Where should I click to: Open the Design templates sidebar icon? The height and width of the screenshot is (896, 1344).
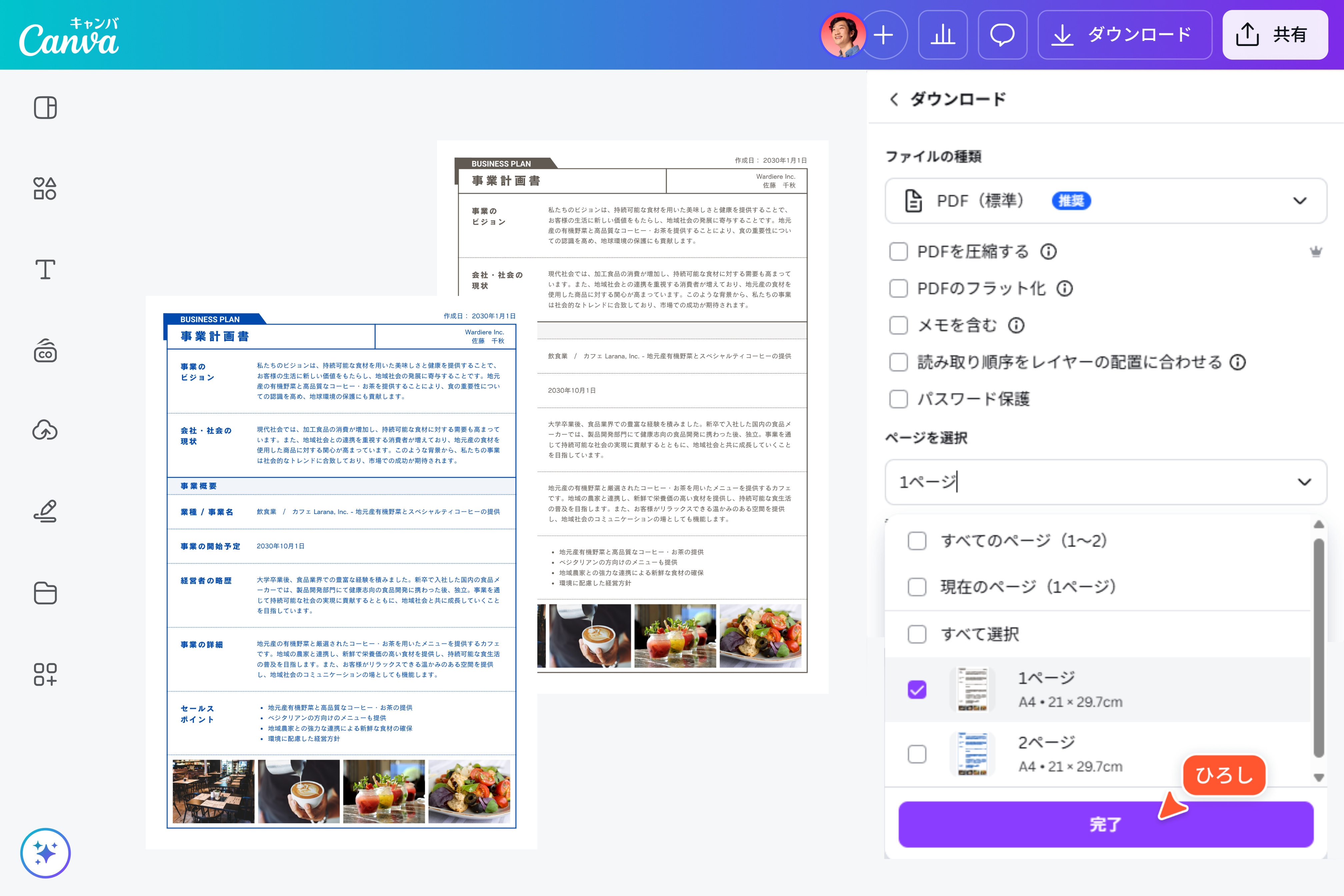click(x=45, y=107)
